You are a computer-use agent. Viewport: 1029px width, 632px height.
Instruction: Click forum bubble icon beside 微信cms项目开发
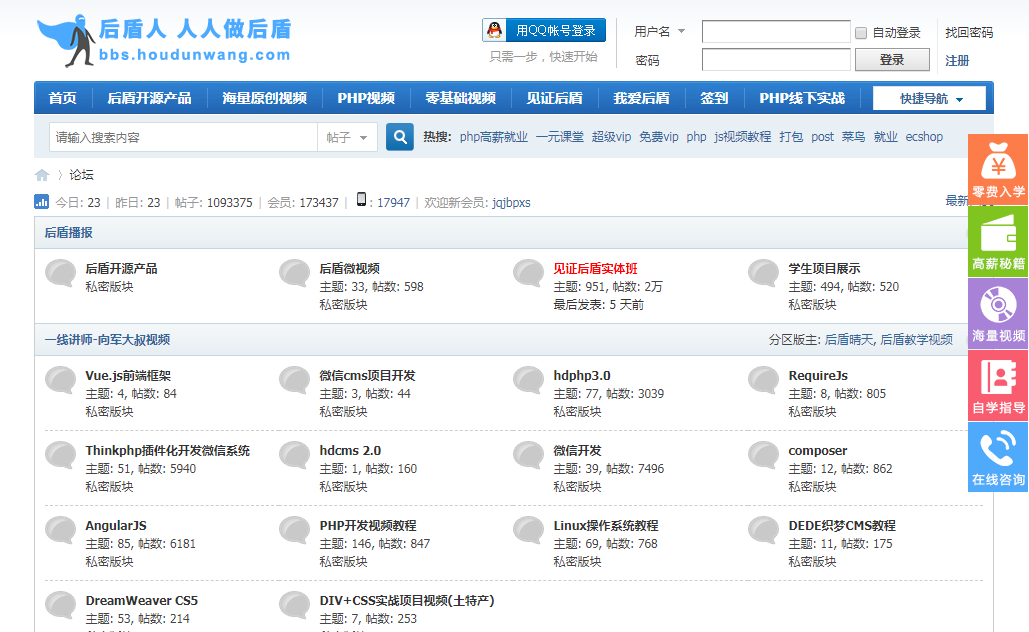(295, 380)
